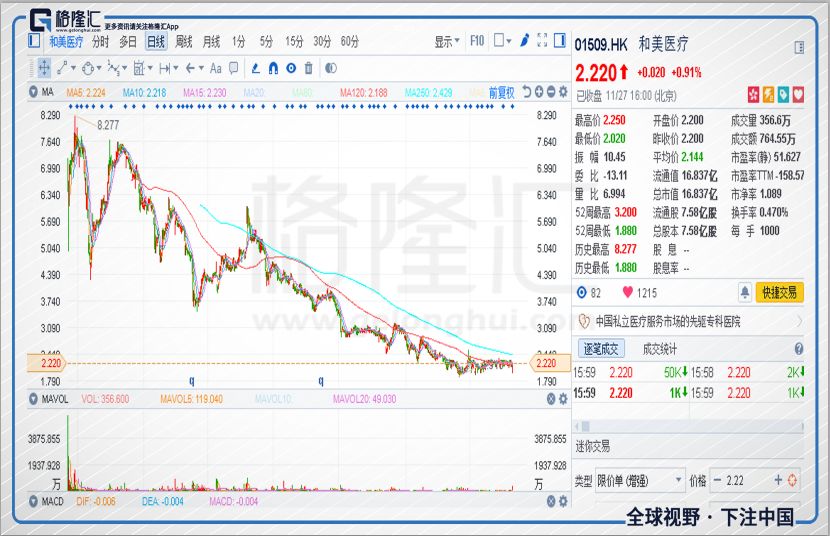This screenshot has height=536, width=830.
Task: Remove an indicator with minus icon
Action: click(551, 92)
